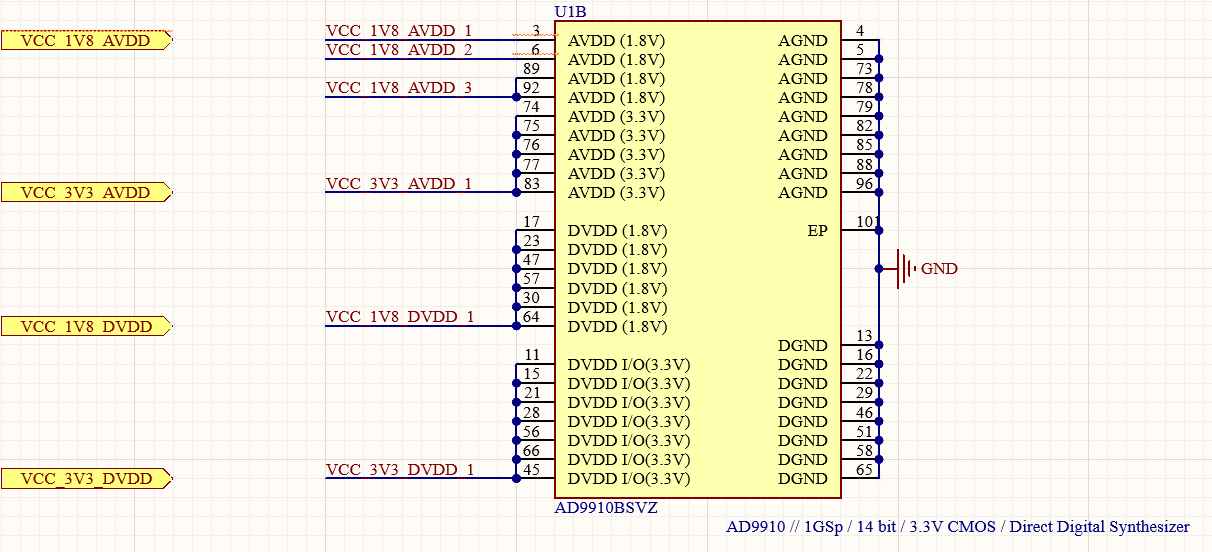Select the VCC_3V3_DVDD port

[87, 479]
